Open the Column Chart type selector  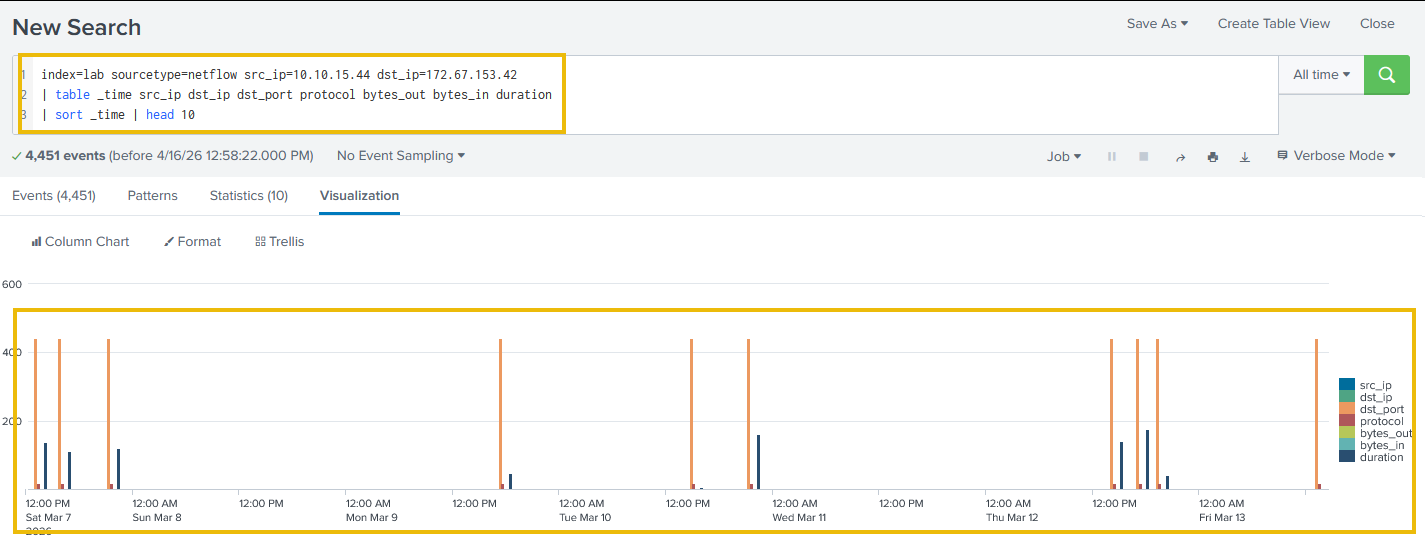pos(80,242)
